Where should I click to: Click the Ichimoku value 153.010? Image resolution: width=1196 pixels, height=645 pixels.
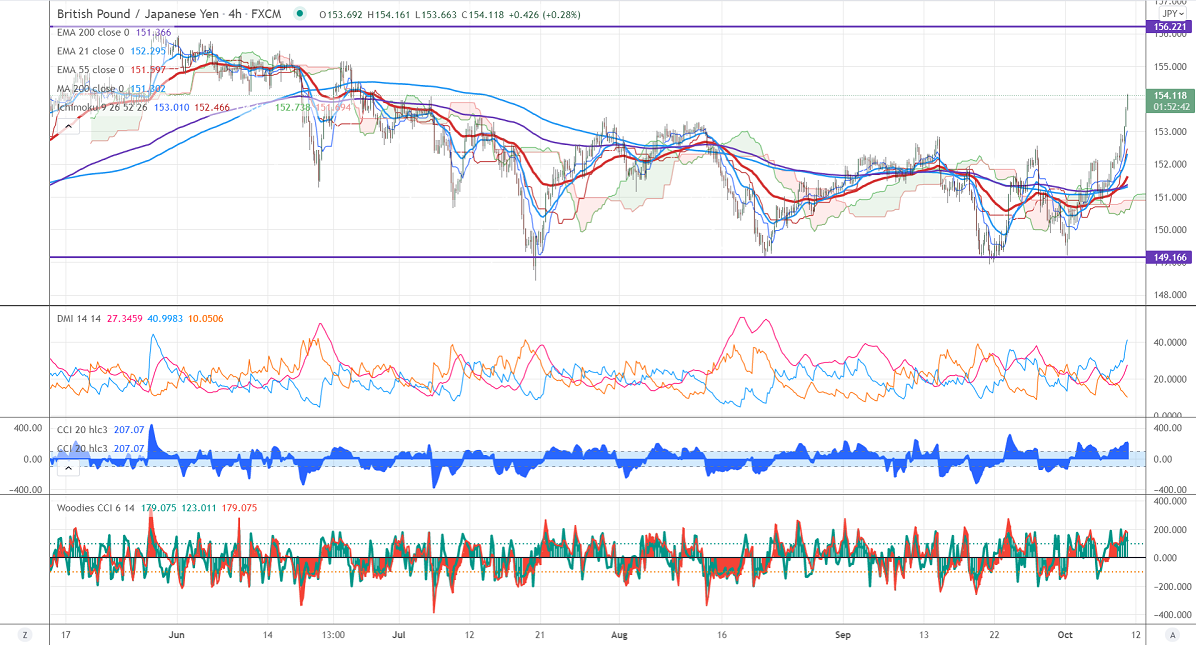[172, 108]
